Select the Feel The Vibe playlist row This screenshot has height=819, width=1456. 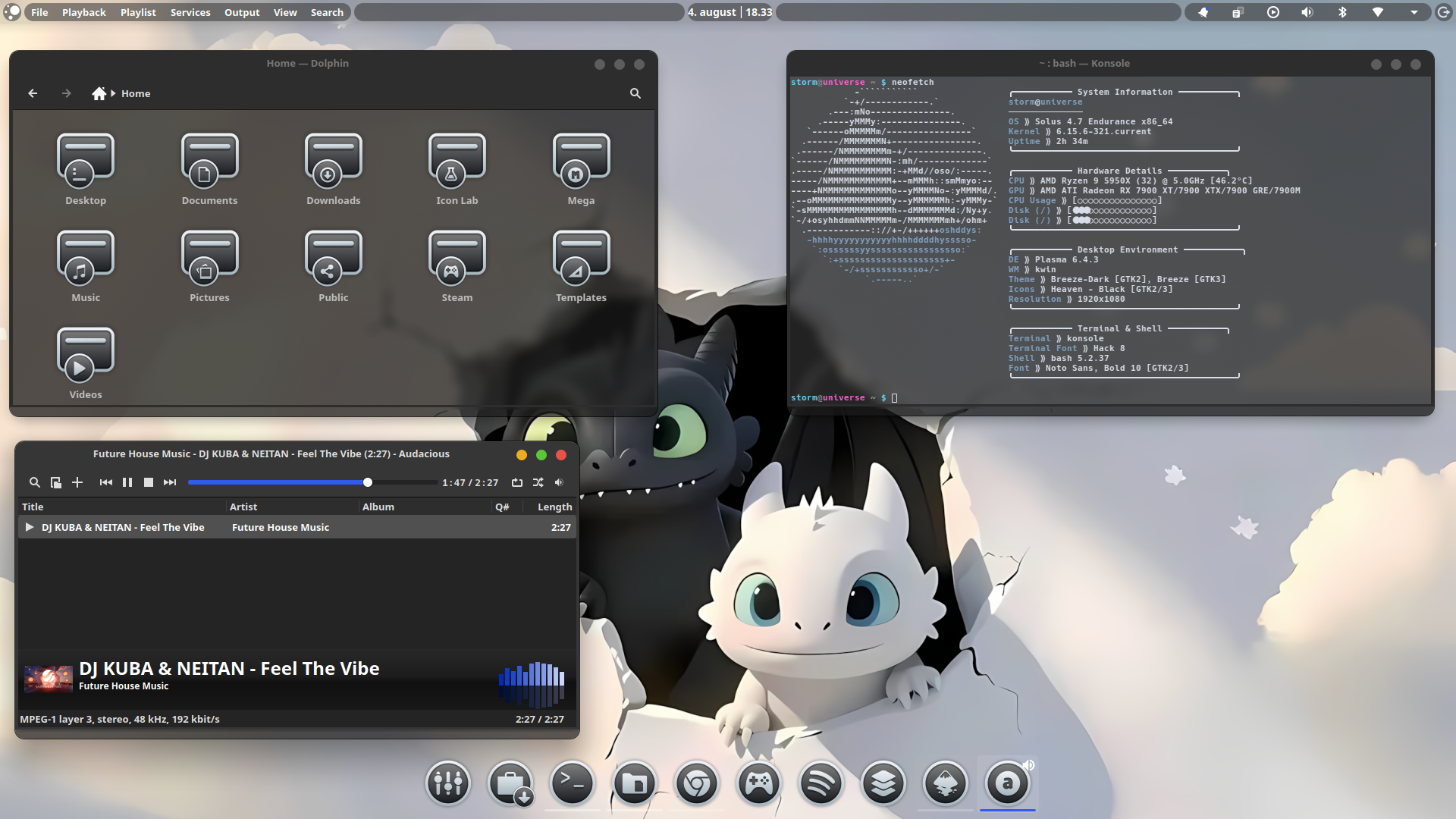tap(297, 527)
